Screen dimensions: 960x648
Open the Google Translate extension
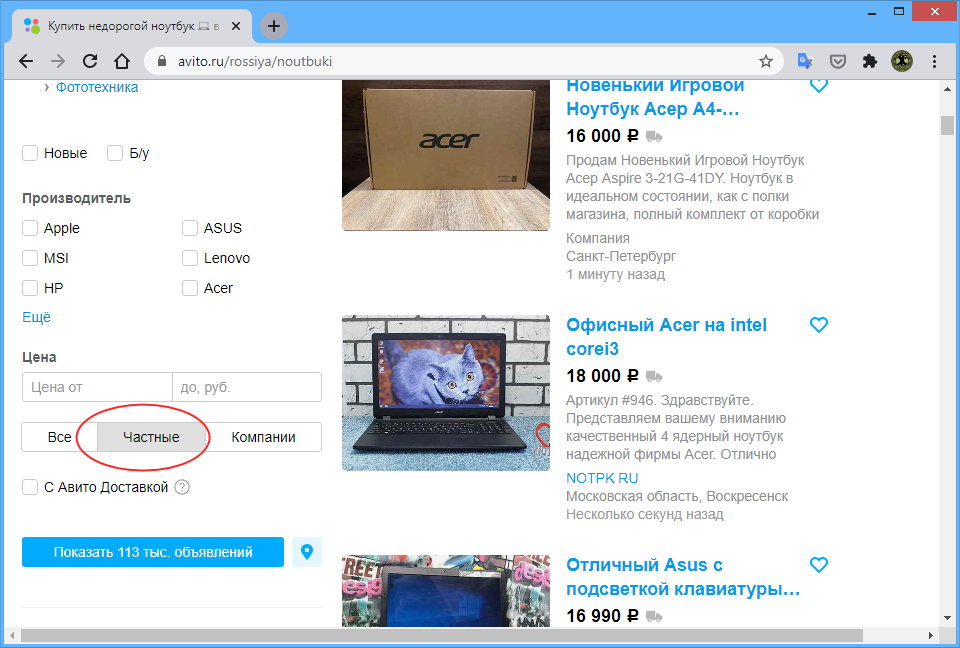(805, 61)
